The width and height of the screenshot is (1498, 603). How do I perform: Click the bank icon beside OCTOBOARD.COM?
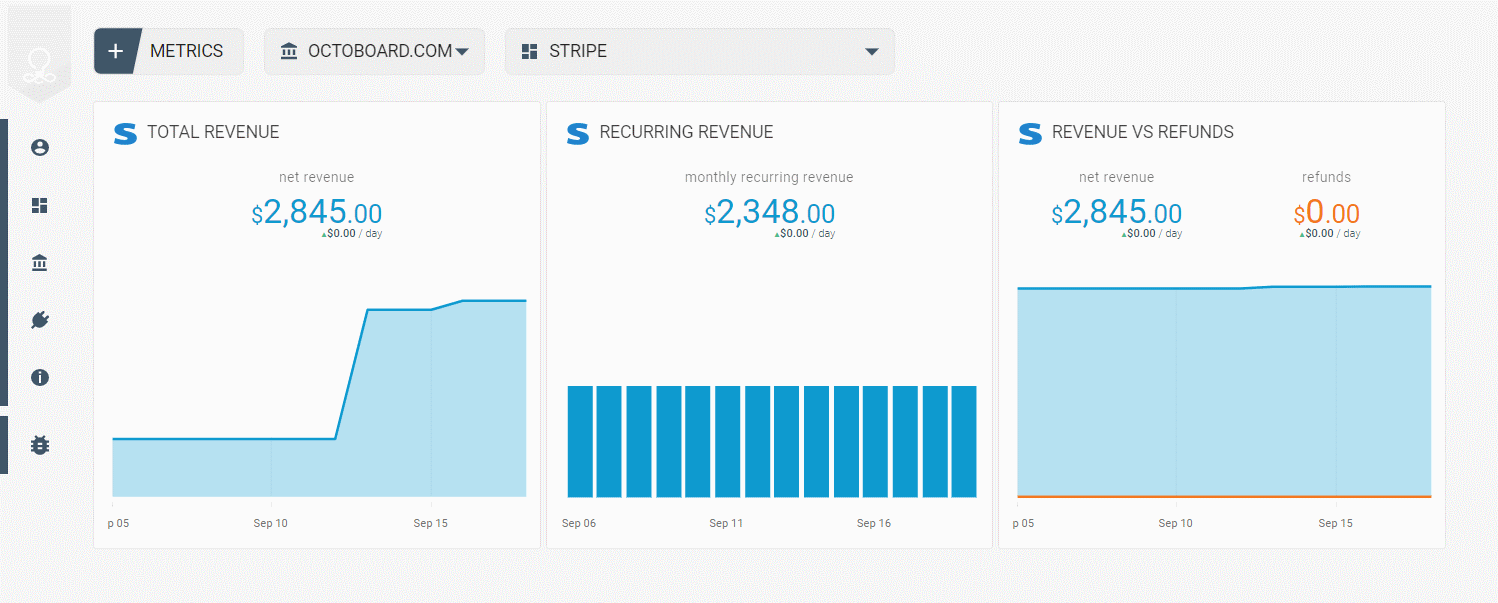pos(289,51)
